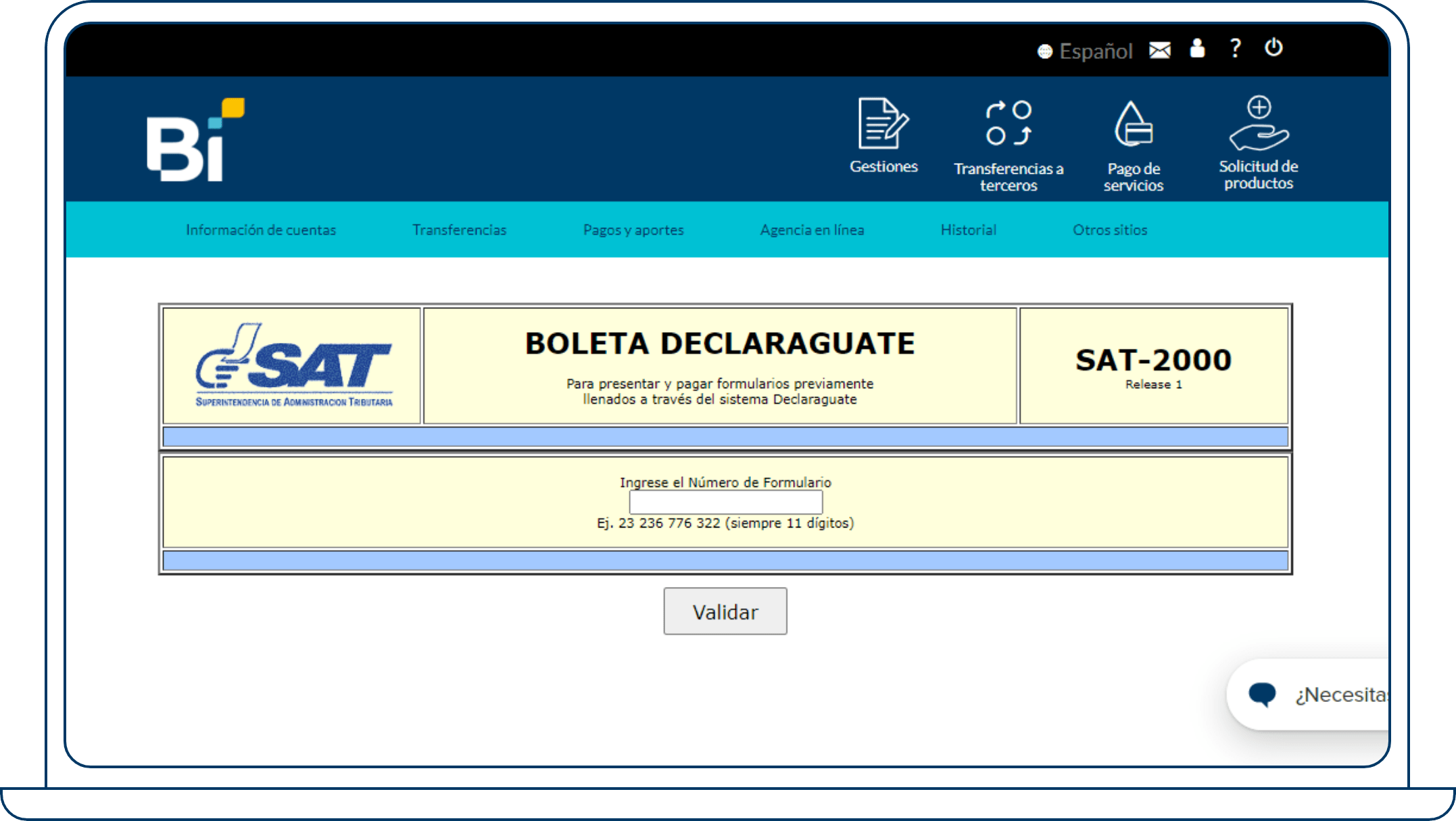Open the Historial menu
This screenshot has width=1456, height=821.
tap(969, 230)
